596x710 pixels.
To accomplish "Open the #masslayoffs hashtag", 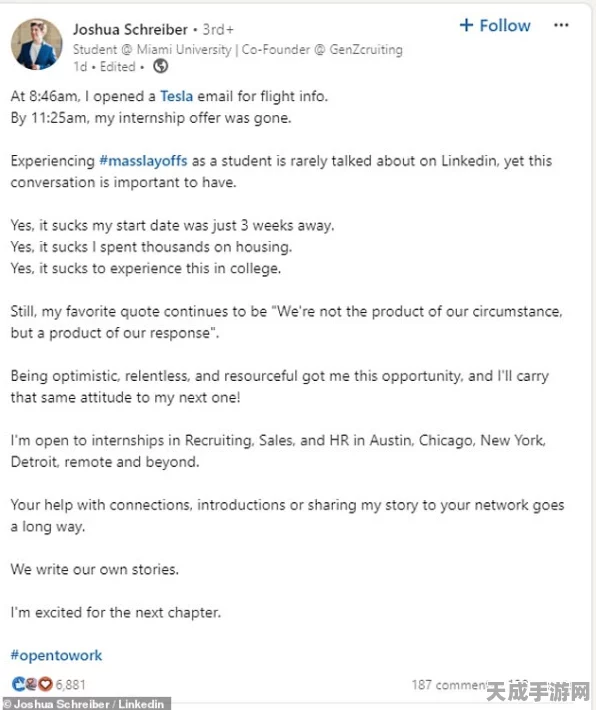I will (143, 161).
